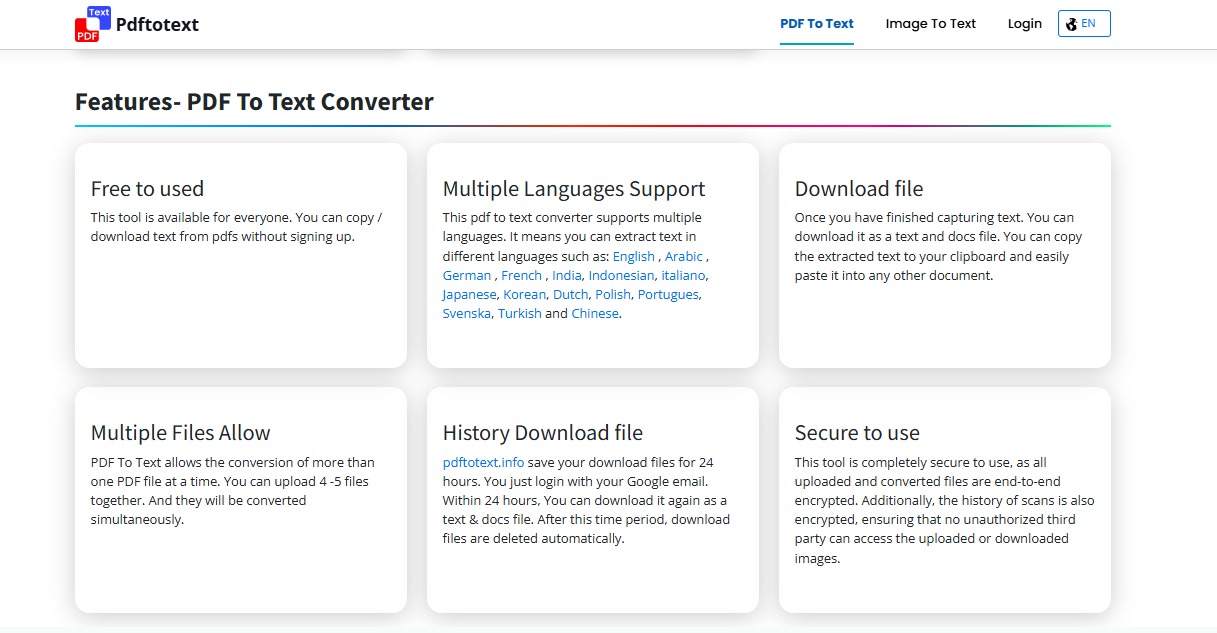Click the Pdftotext brand name text
Viewport: 1217px width, 633px height.
pos(157,25)
